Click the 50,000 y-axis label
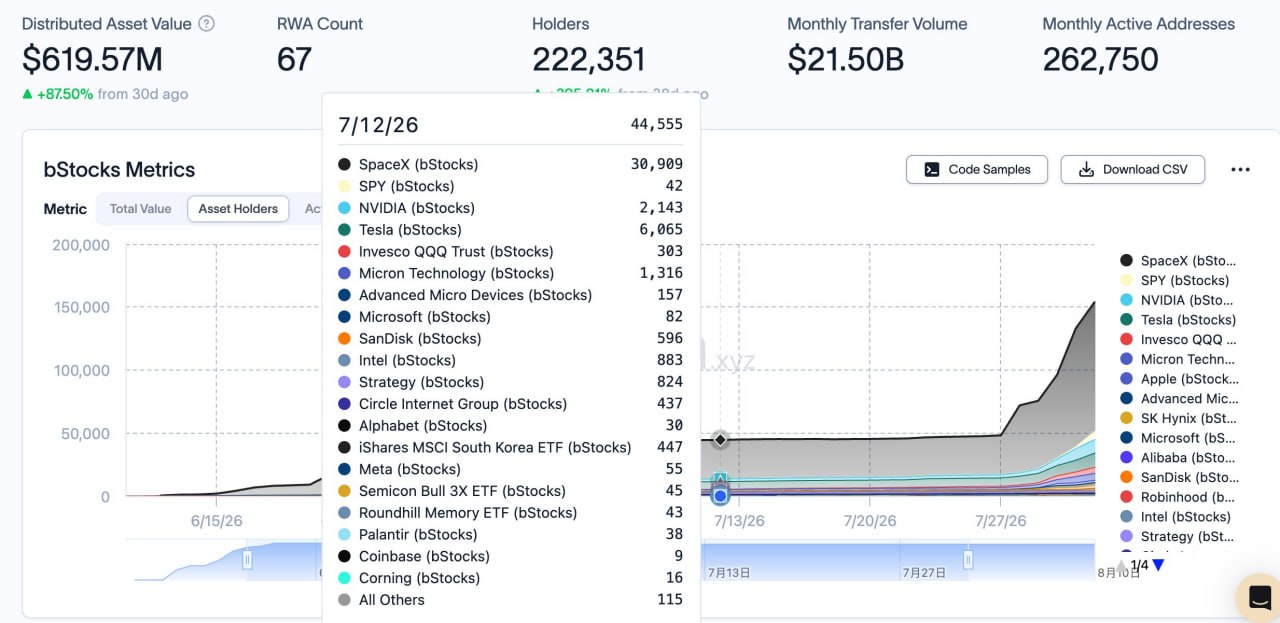The image size is (1280, 623). coord(85,433)
